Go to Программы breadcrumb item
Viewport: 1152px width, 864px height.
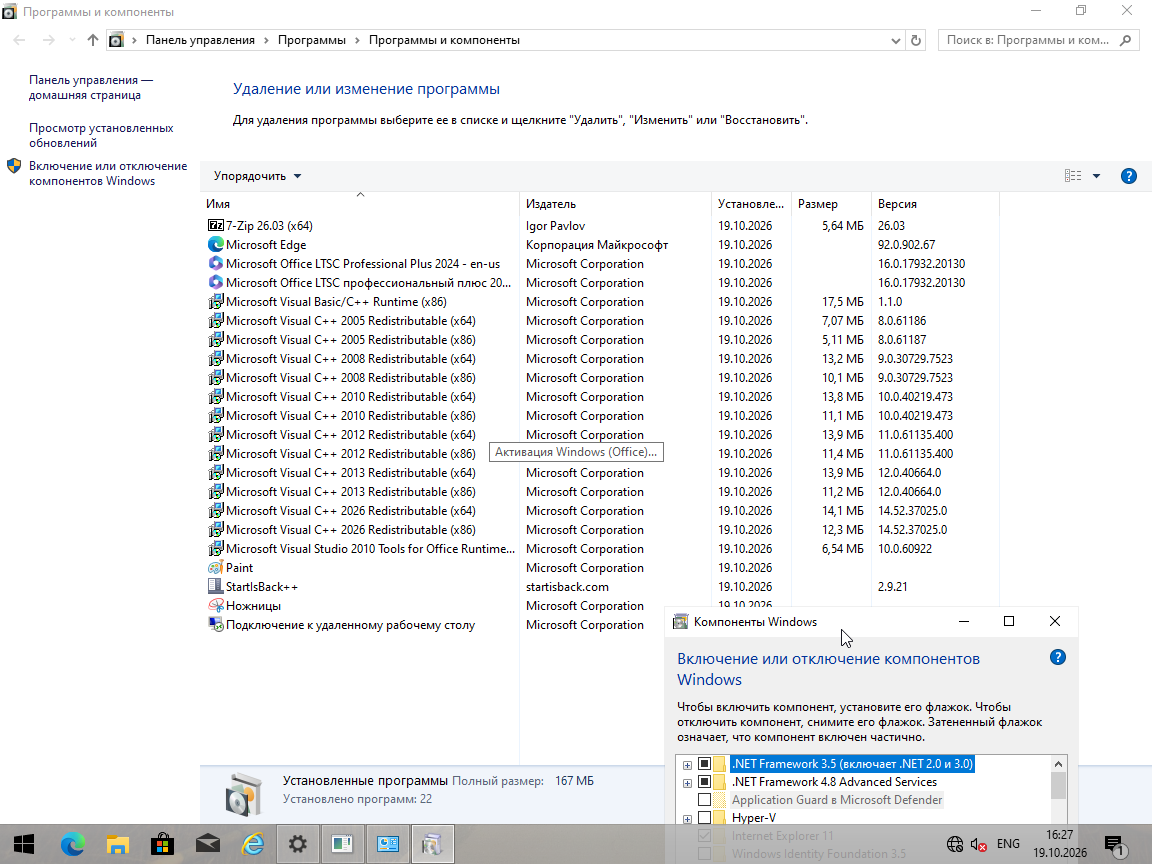coord(312,40)
